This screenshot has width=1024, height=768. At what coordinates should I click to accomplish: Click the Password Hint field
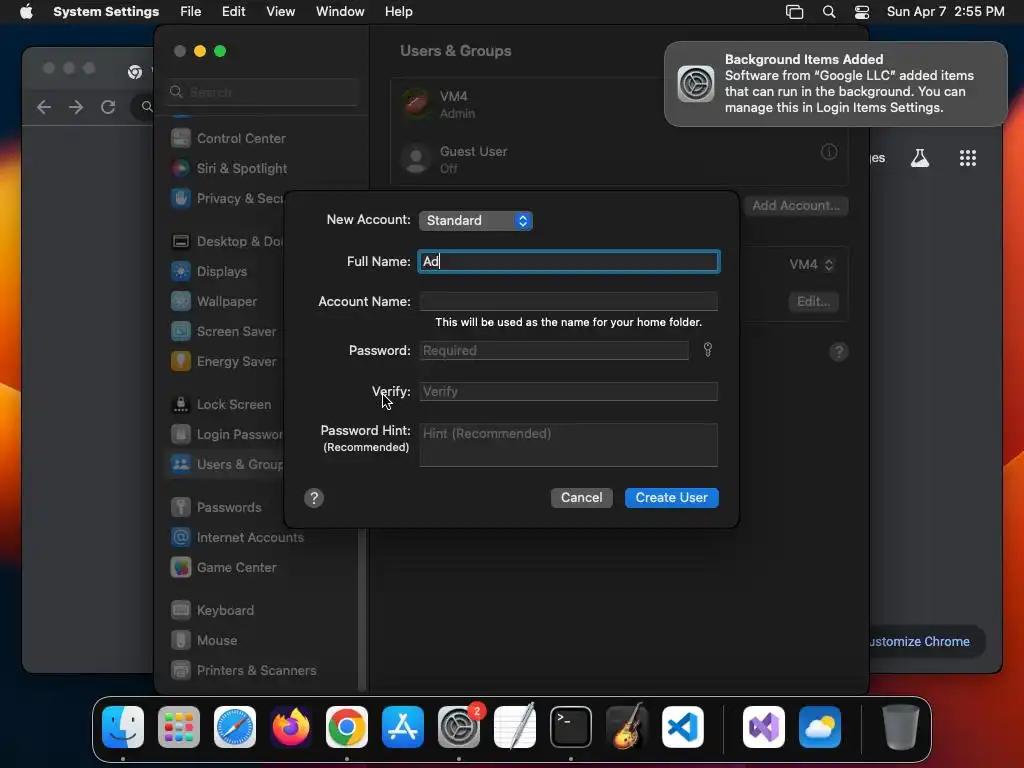[569, 445]
